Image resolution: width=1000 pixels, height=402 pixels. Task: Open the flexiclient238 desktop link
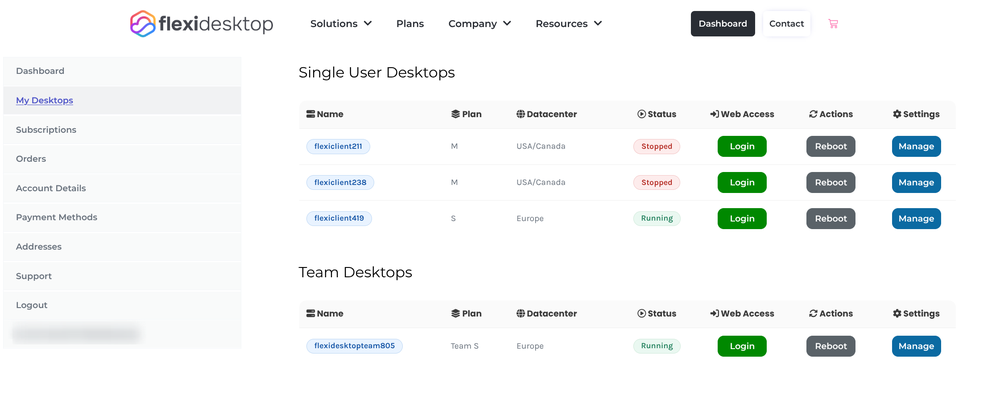click(340, 182)
